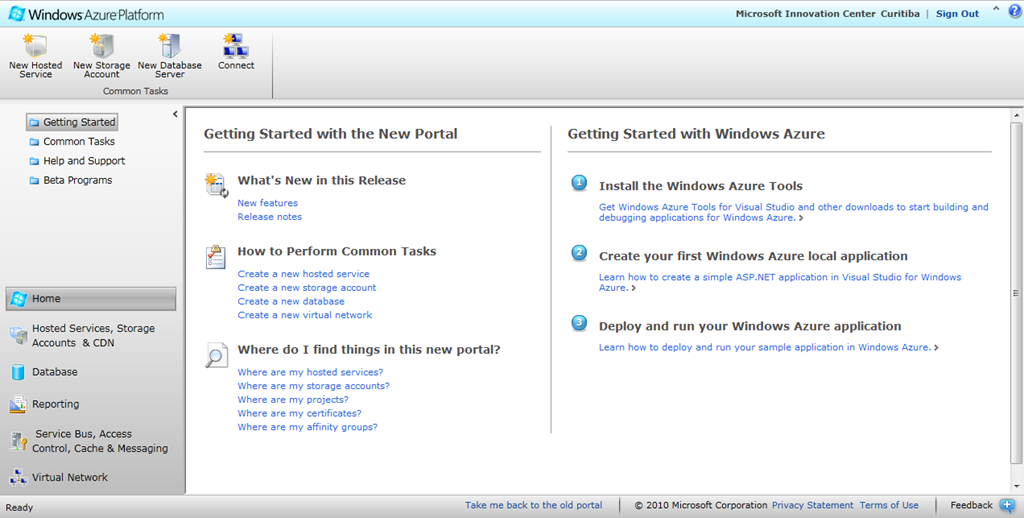
Task: Click the vertical scrollbar thumb
Action: point(1016,293)
